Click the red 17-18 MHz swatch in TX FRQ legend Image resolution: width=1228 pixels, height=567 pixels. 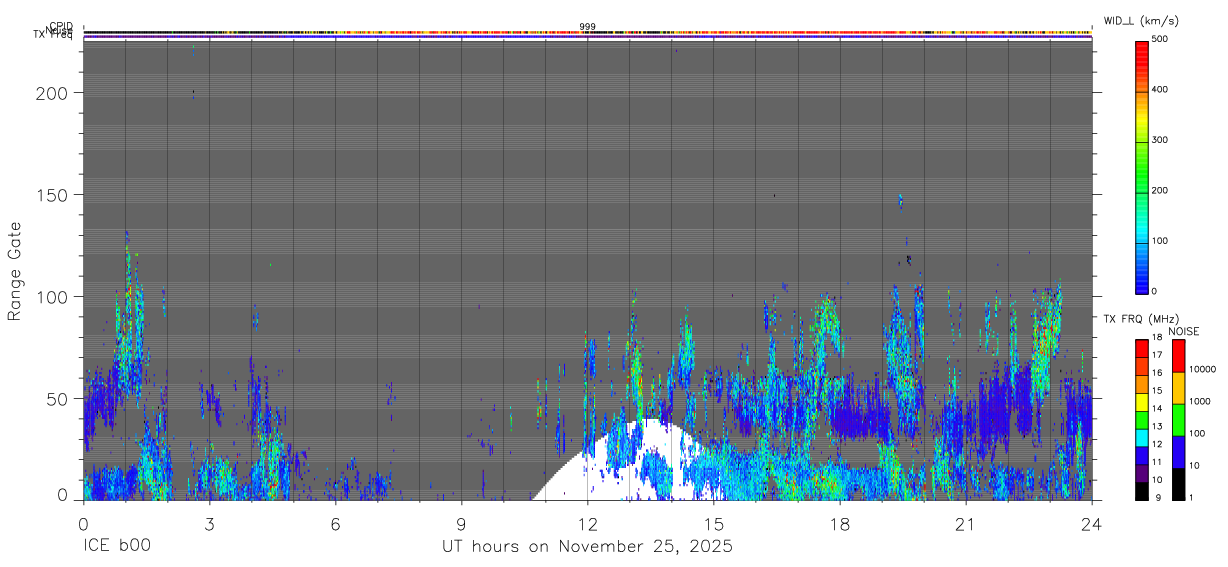coord(1142,348)
